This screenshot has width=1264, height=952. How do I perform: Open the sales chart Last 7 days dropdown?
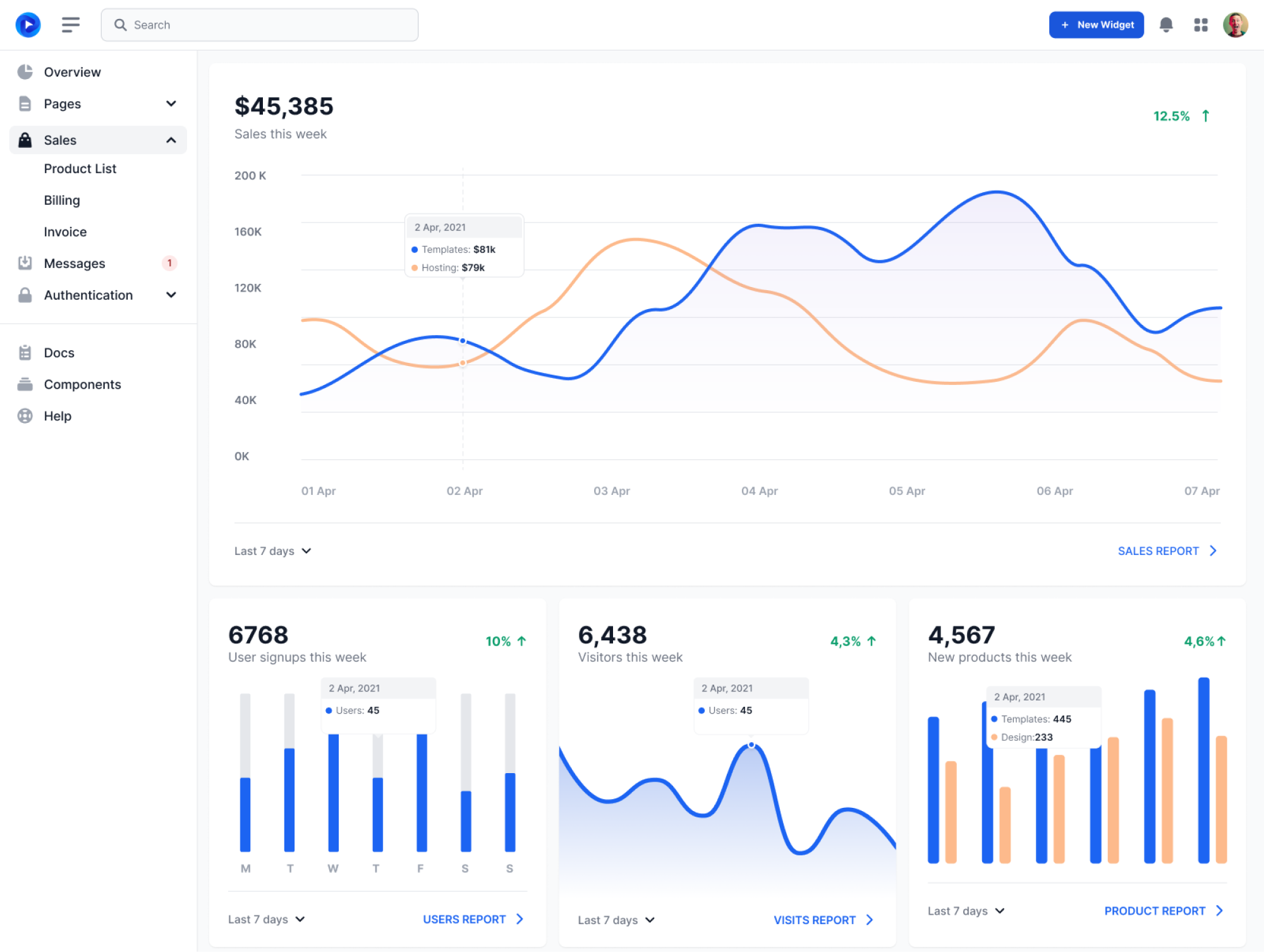coord(273,551)
